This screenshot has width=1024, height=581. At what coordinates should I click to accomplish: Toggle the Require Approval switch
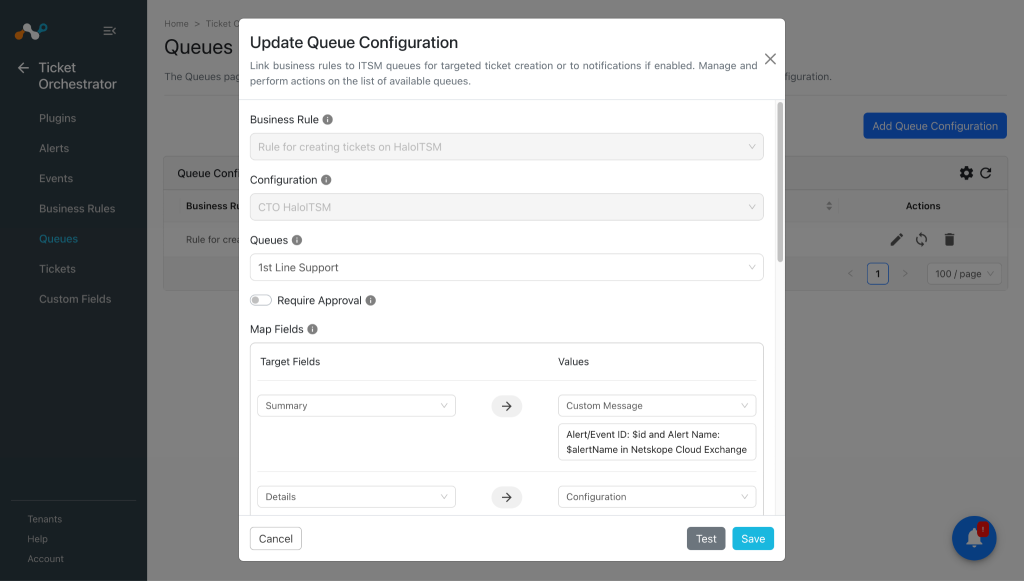click(x=261, y=300)
